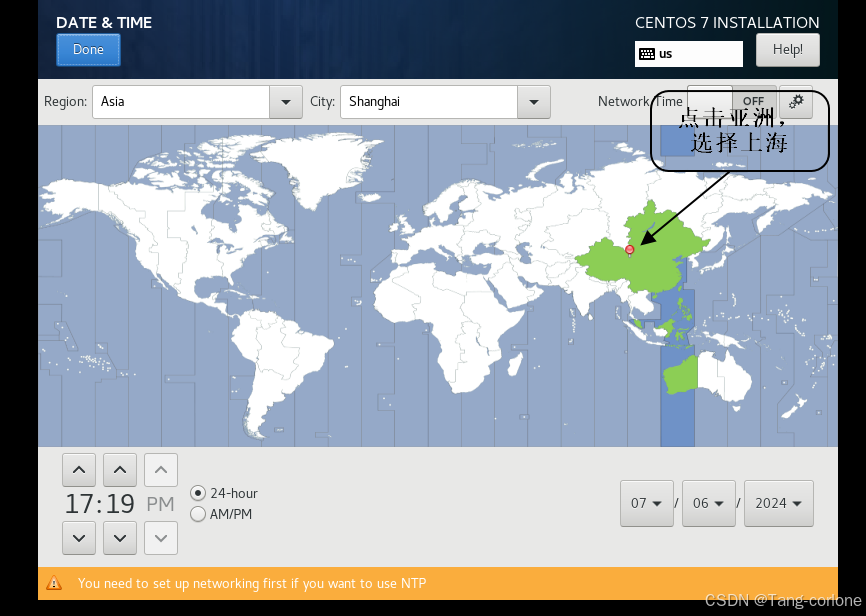Toggle the Network Time switch
866x616 pixels.
732,102
